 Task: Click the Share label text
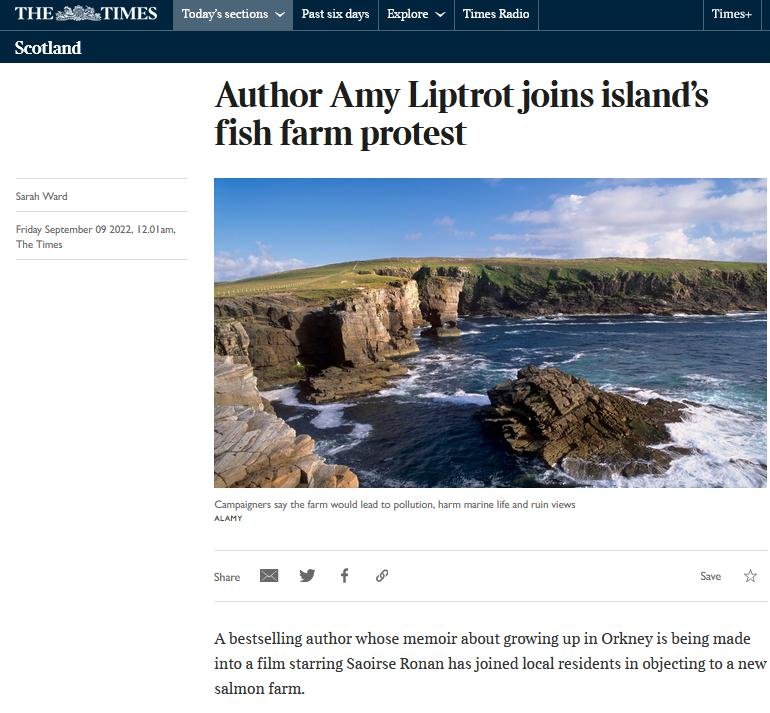click(x=227, y=577)
